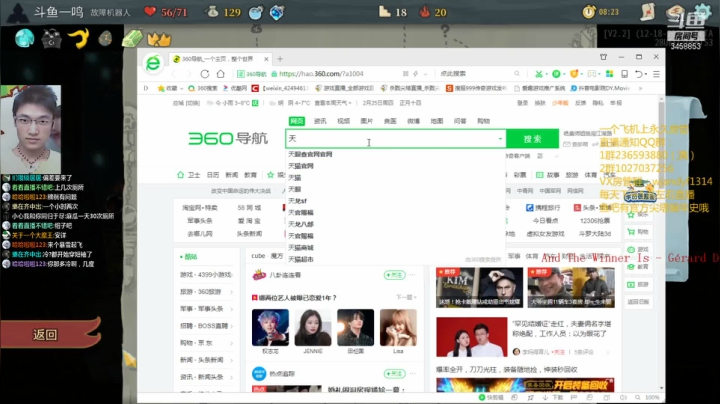This screenshot has height=404, width=720.
Task: Click the download icon in the status bar
Action: (x=546, y=398)
